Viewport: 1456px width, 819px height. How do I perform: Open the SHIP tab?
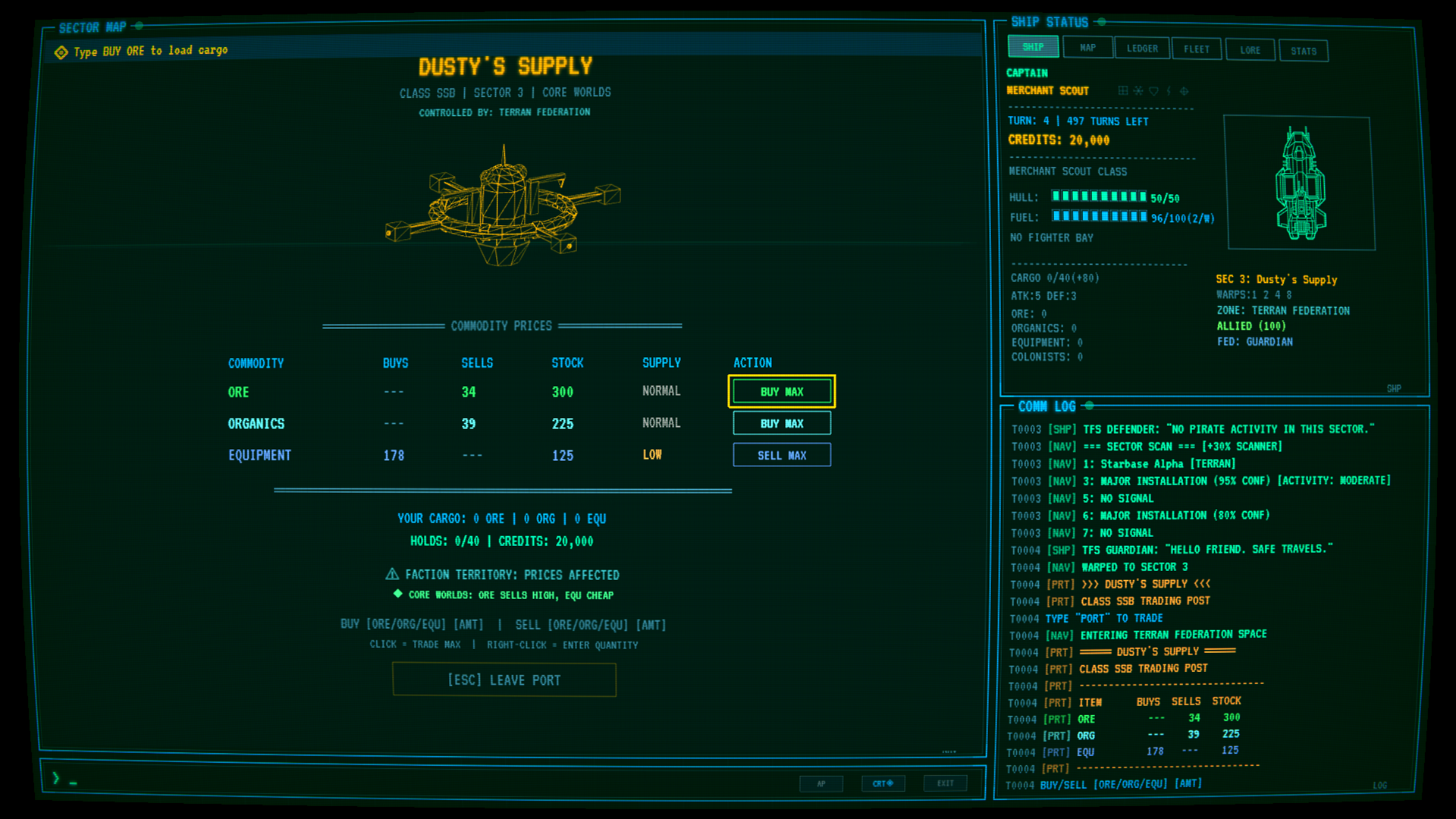pos(1033,47)
